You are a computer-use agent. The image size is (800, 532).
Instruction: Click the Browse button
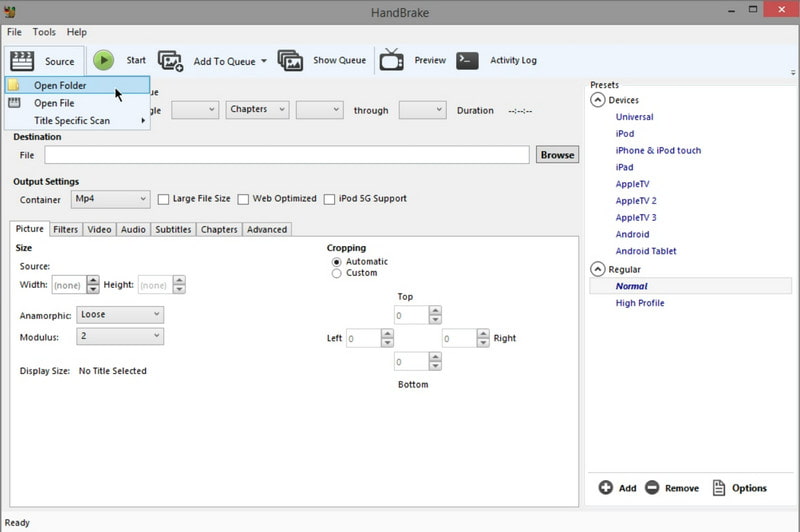point(557,155)
